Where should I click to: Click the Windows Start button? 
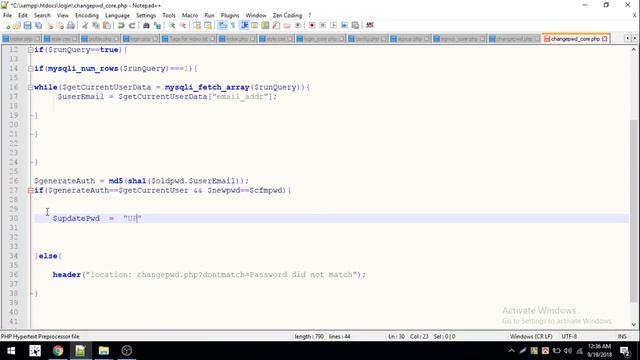pos(11,351)
